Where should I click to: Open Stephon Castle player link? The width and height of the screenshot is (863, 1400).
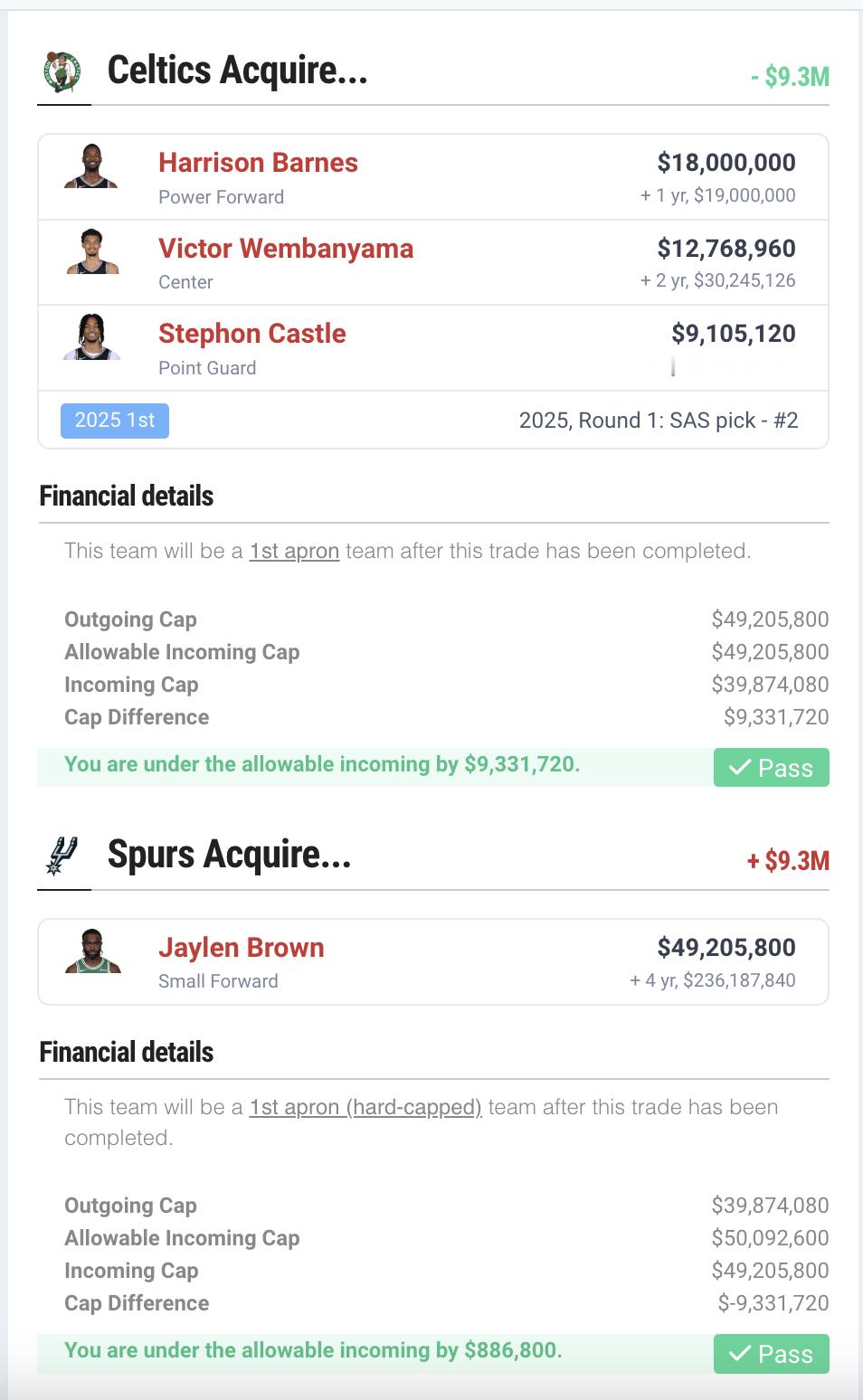point(252,334)
